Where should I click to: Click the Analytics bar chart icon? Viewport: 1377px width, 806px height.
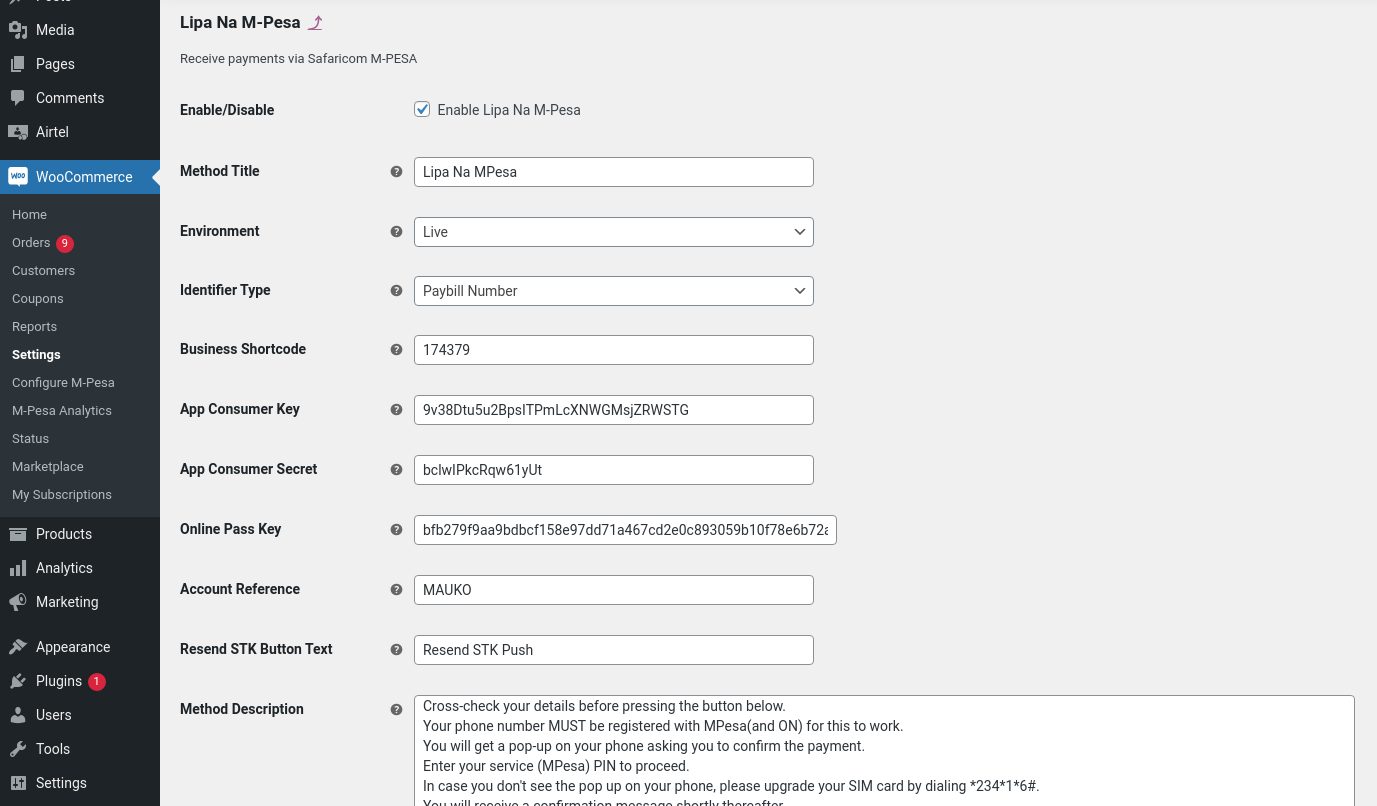pyautogui.click(x=18, y=568)
